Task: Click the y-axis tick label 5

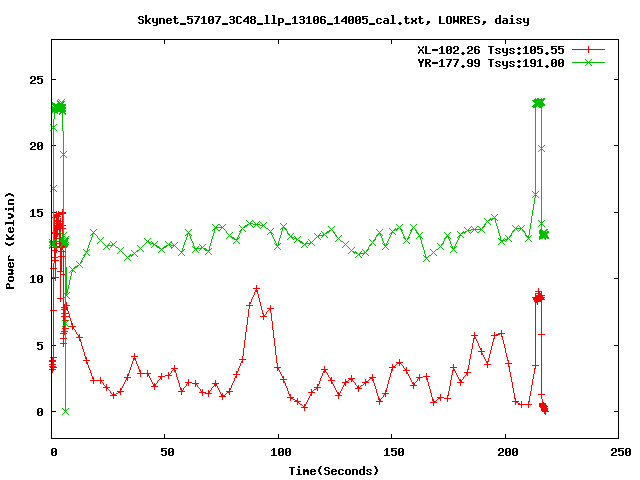Action: tap(38, 345)
